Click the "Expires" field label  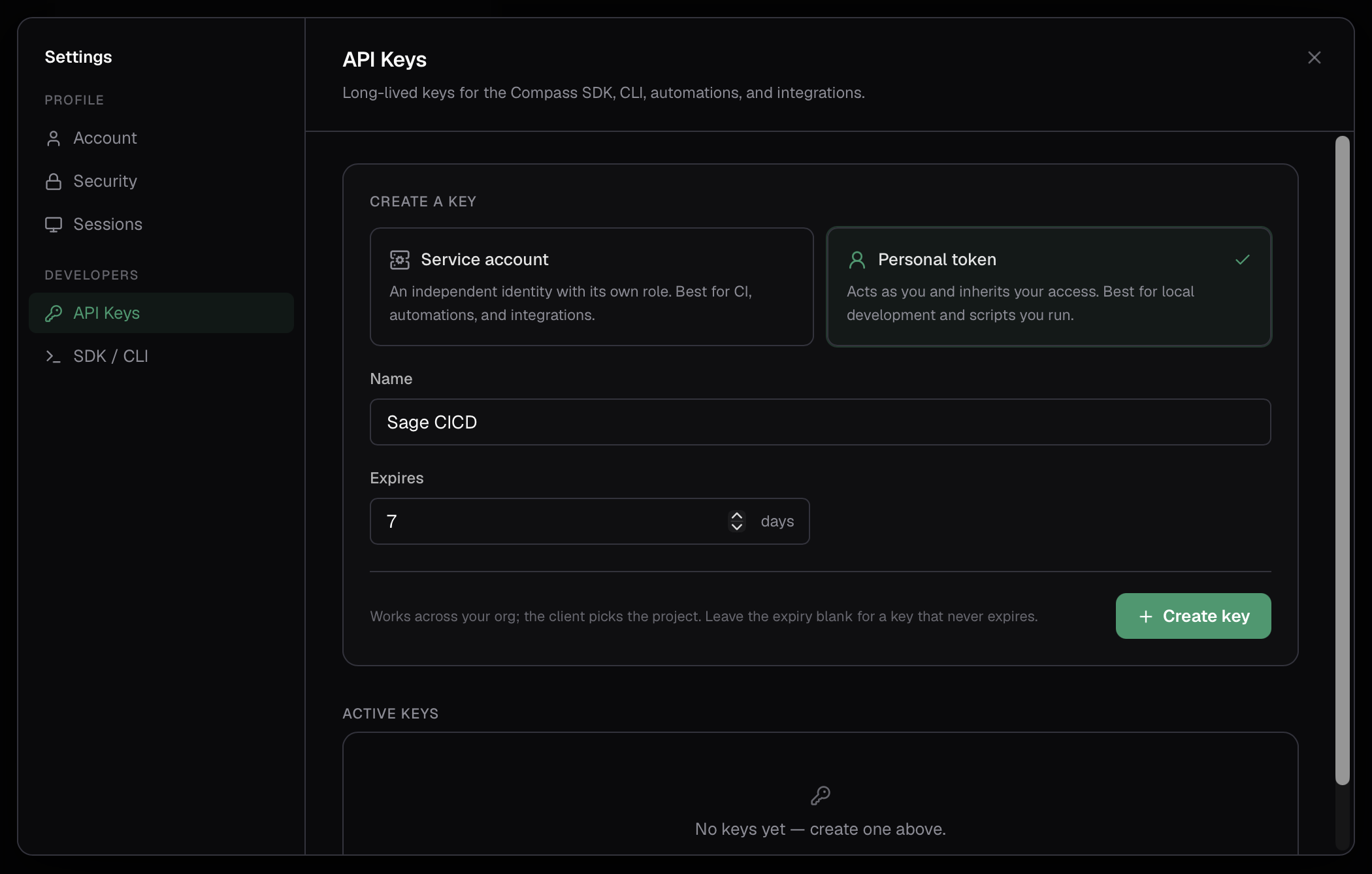(x=397, y=478)
